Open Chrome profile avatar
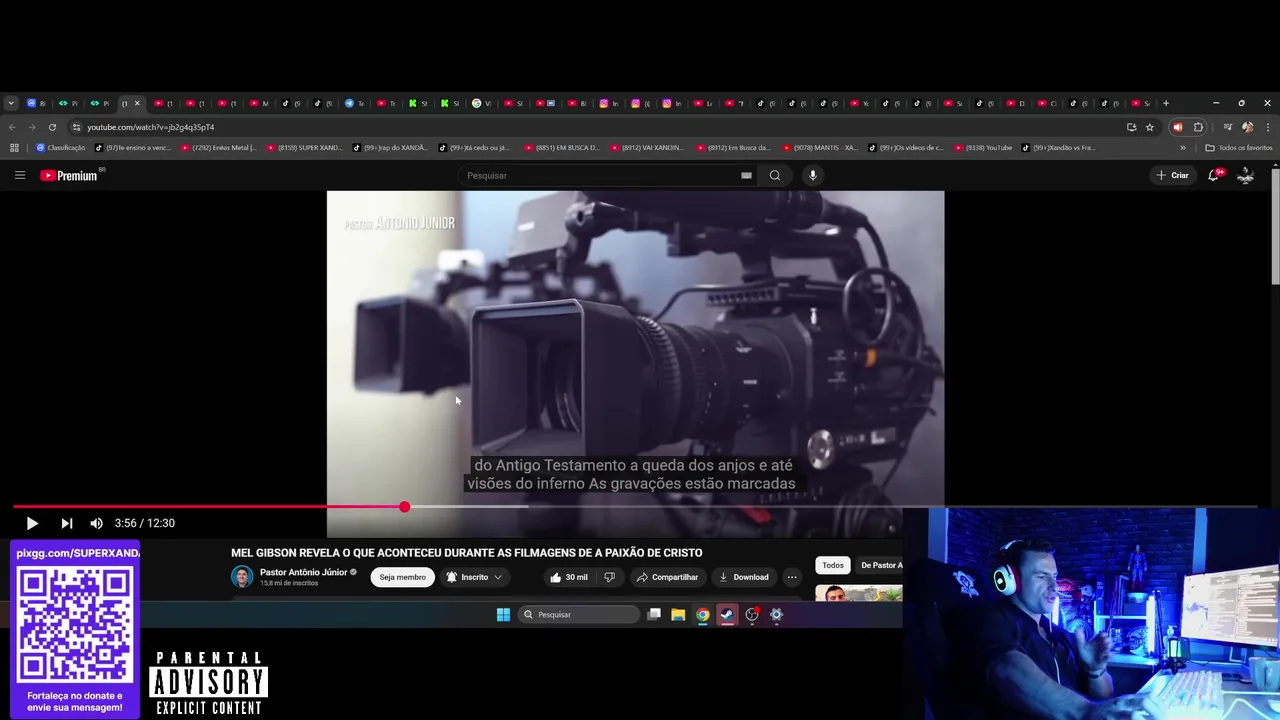The width and height of the screenshot is (1280, 720). pos(1247,127)
